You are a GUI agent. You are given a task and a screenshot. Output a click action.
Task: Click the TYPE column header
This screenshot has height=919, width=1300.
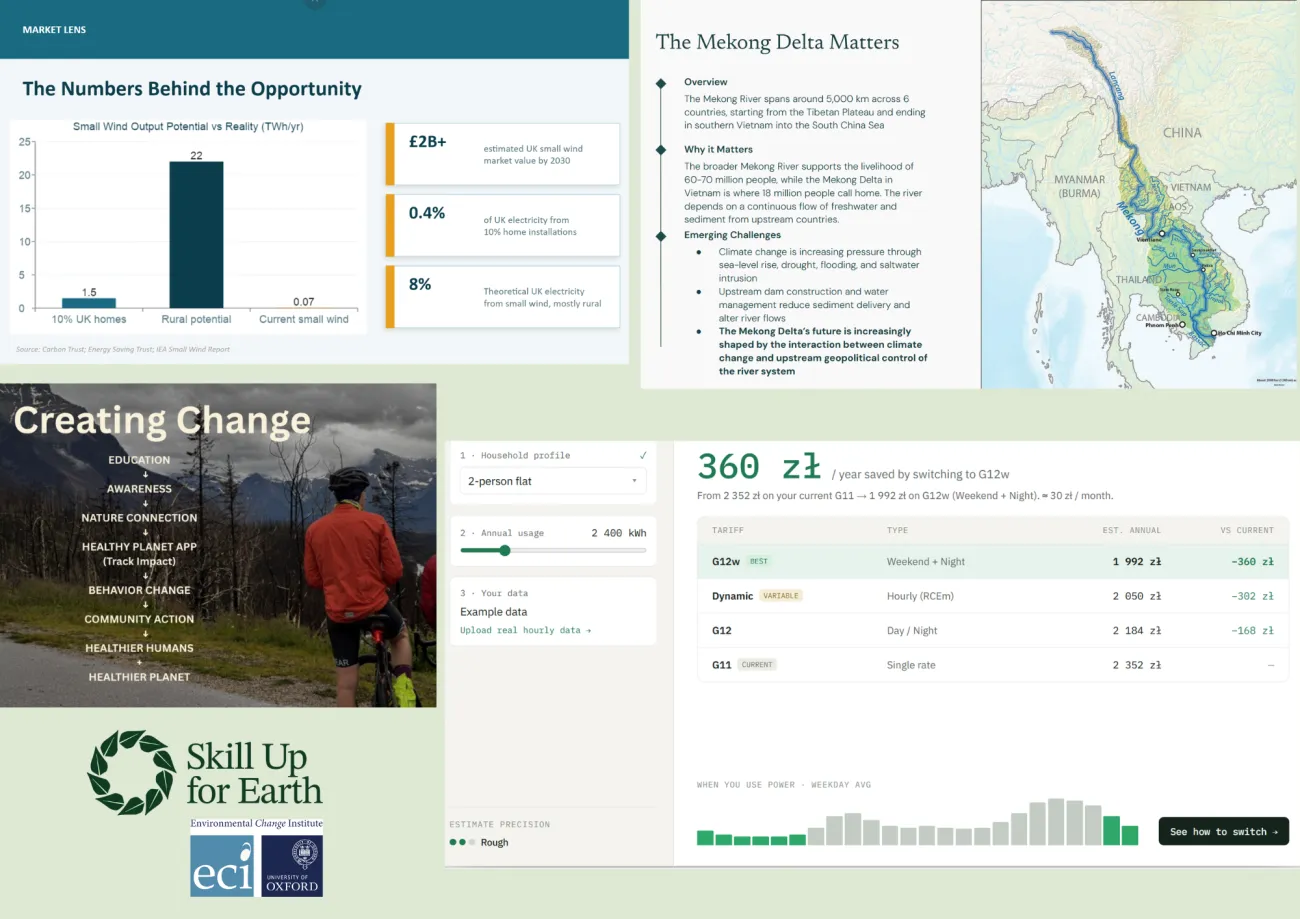(898, 530)
